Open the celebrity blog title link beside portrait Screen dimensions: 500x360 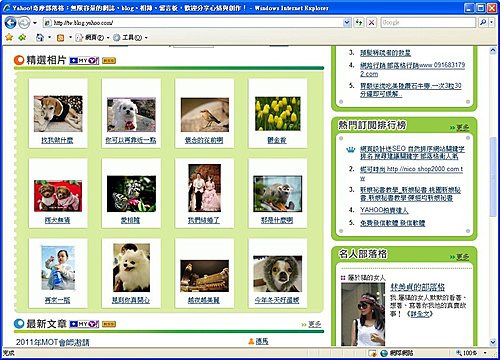pos(417,287)
